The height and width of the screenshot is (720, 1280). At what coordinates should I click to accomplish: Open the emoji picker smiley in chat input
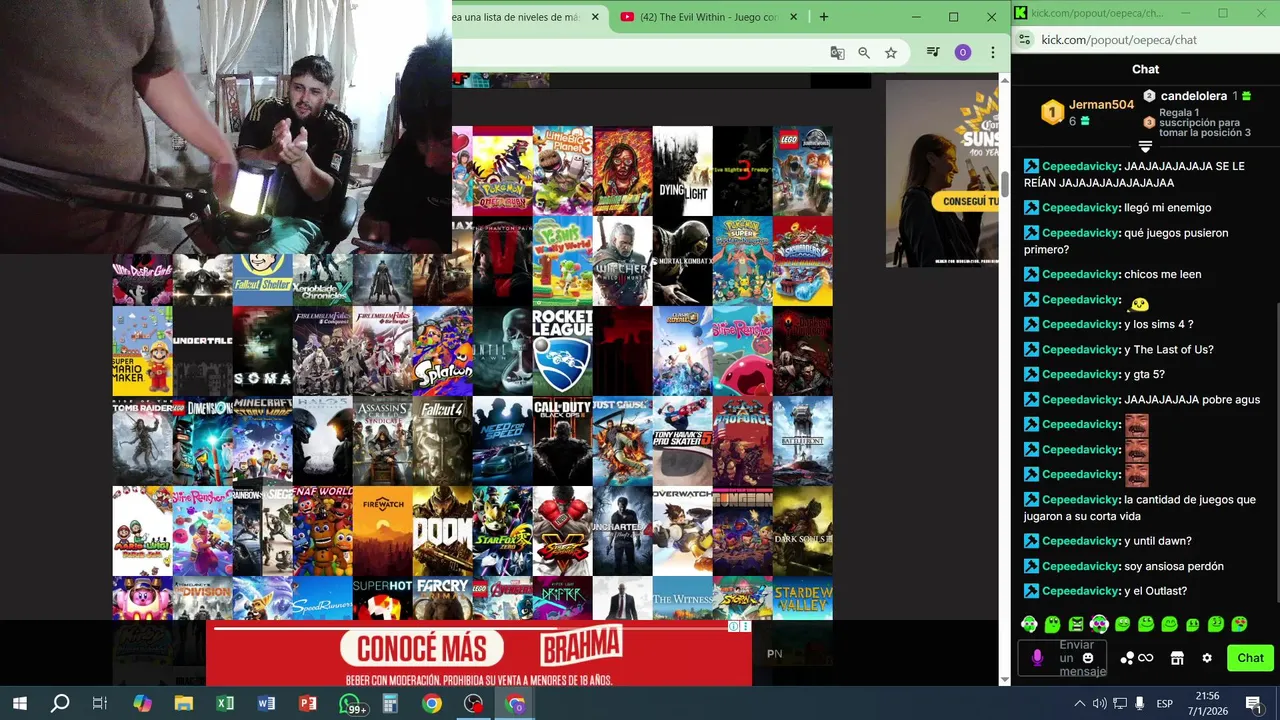coord(1088,658)
